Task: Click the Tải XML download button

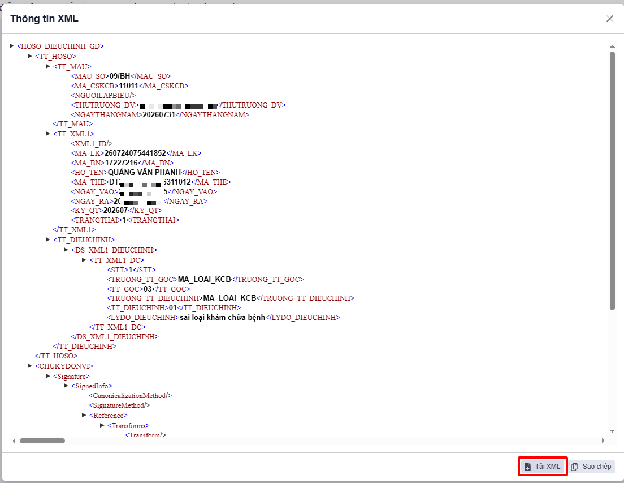Action: point(543,466)
